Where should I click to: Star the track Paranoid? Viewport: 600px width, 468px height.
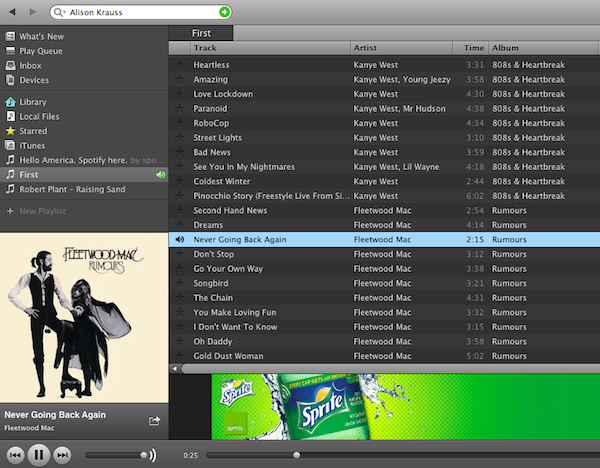click(x=179, y=108)
